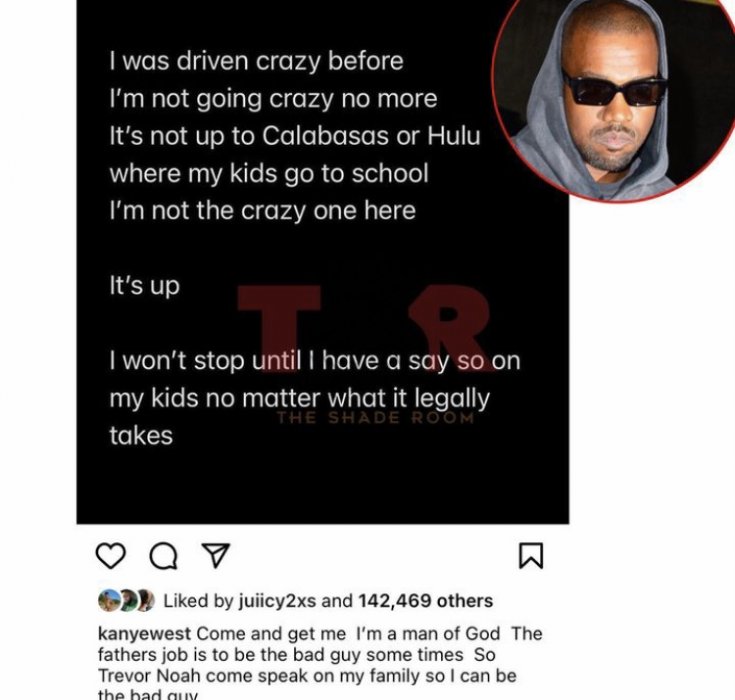This screenshot has height=700, width=735.
Task: Tap the circular profile photo overlay
Action: (x=613, y=98)
